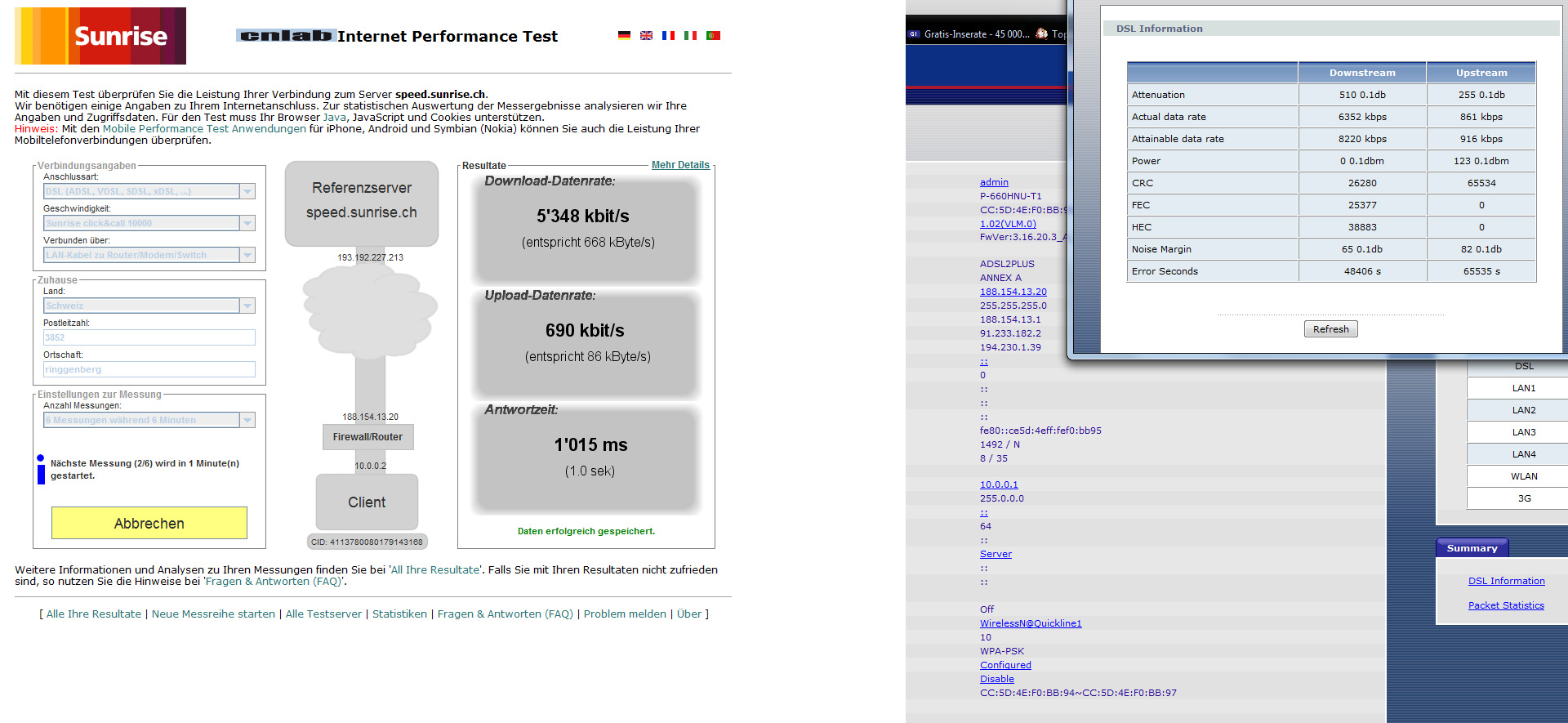Open the GI Gratis-Inserate bookmark icon
Image resolution: width=1568 pixels, height=723 pixels.
coord(914,34)
